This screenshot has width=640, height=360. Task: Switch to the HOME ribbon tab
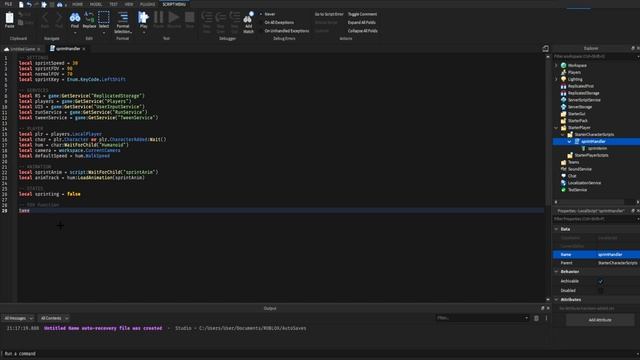(77, 4)
